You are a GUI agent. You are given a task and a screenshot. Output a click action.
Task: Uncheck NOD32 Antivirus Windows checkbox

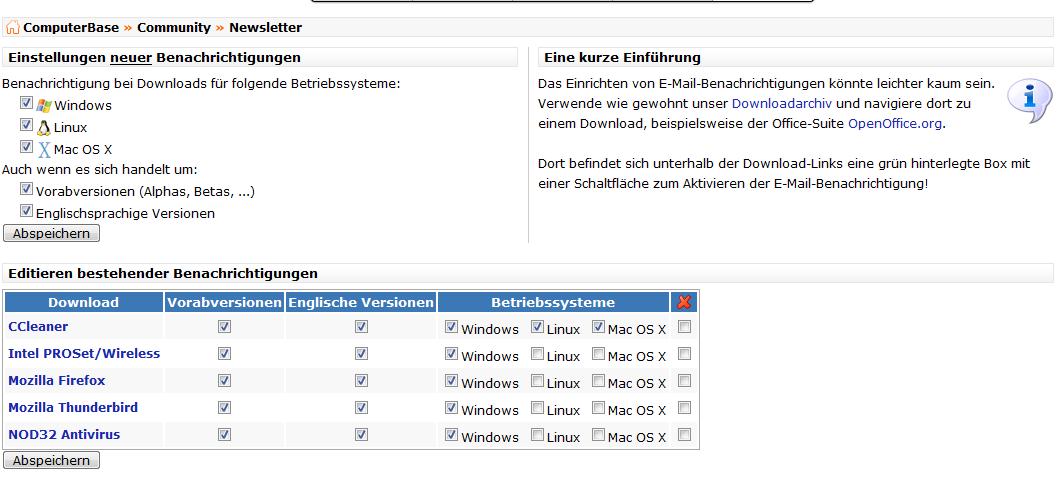[x=451, y=434]
